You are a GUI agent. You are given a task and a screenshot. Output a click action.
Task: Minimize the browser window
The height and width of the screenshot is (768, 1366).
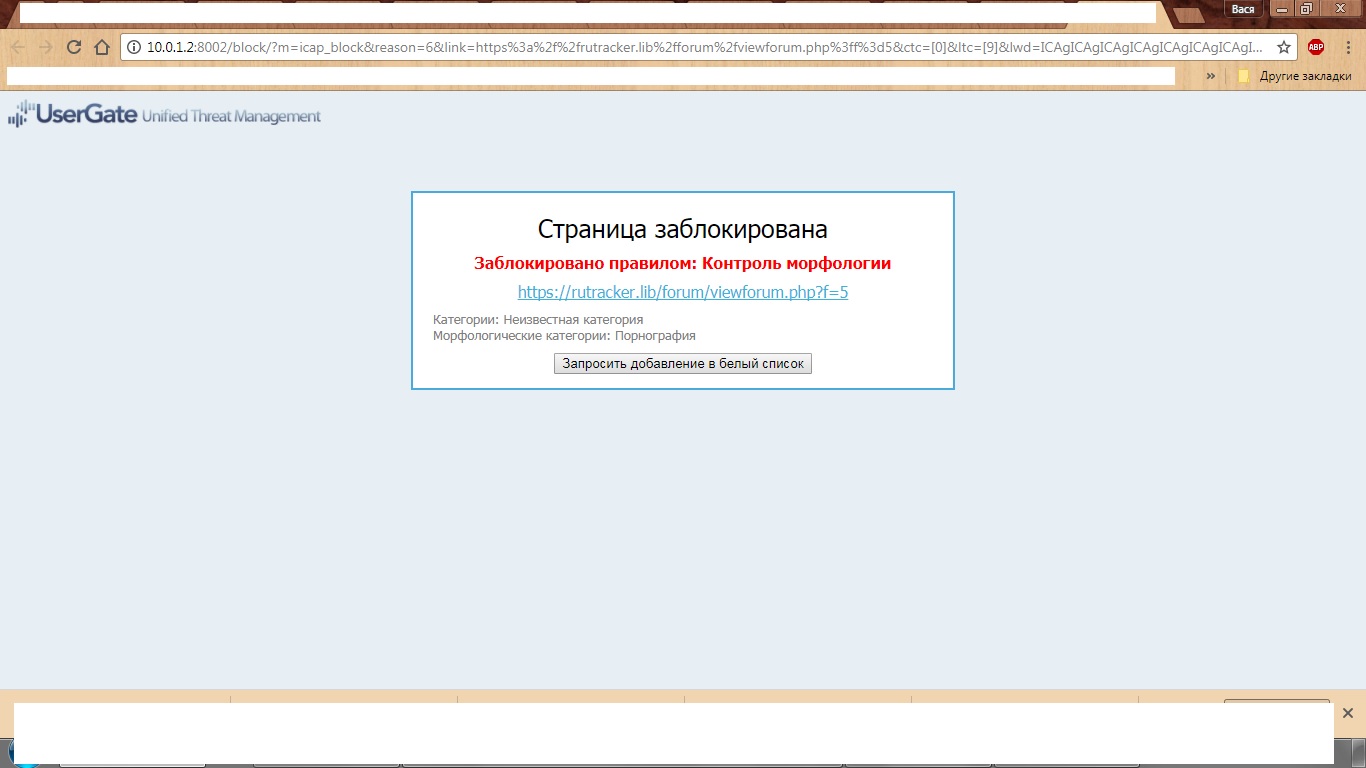click(1282, 8)
